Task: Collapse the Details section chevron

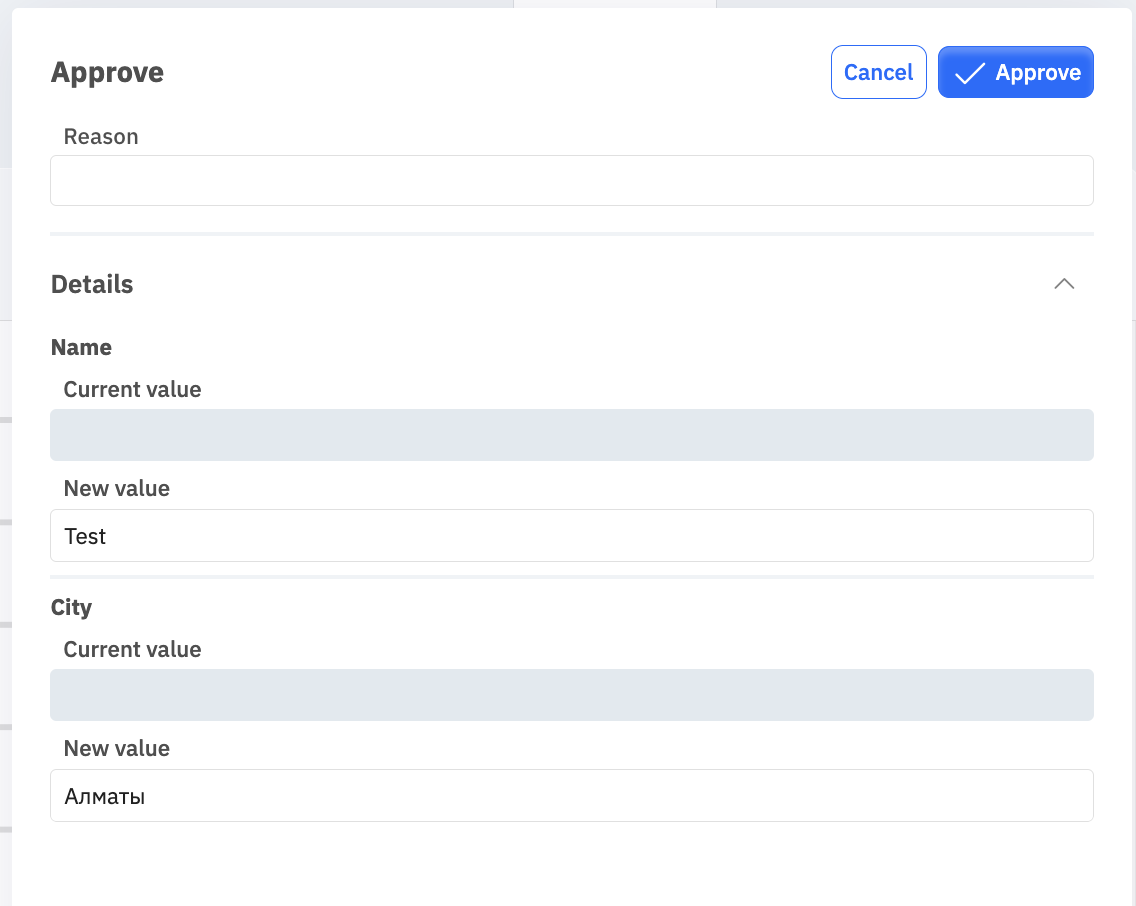Action: (x=1064, y=284)
